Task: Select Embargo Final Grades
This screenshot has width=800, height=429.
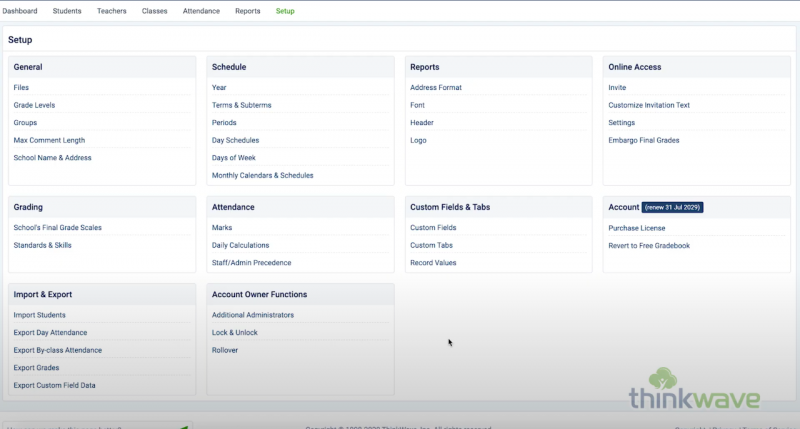Action: click(643, 140)
